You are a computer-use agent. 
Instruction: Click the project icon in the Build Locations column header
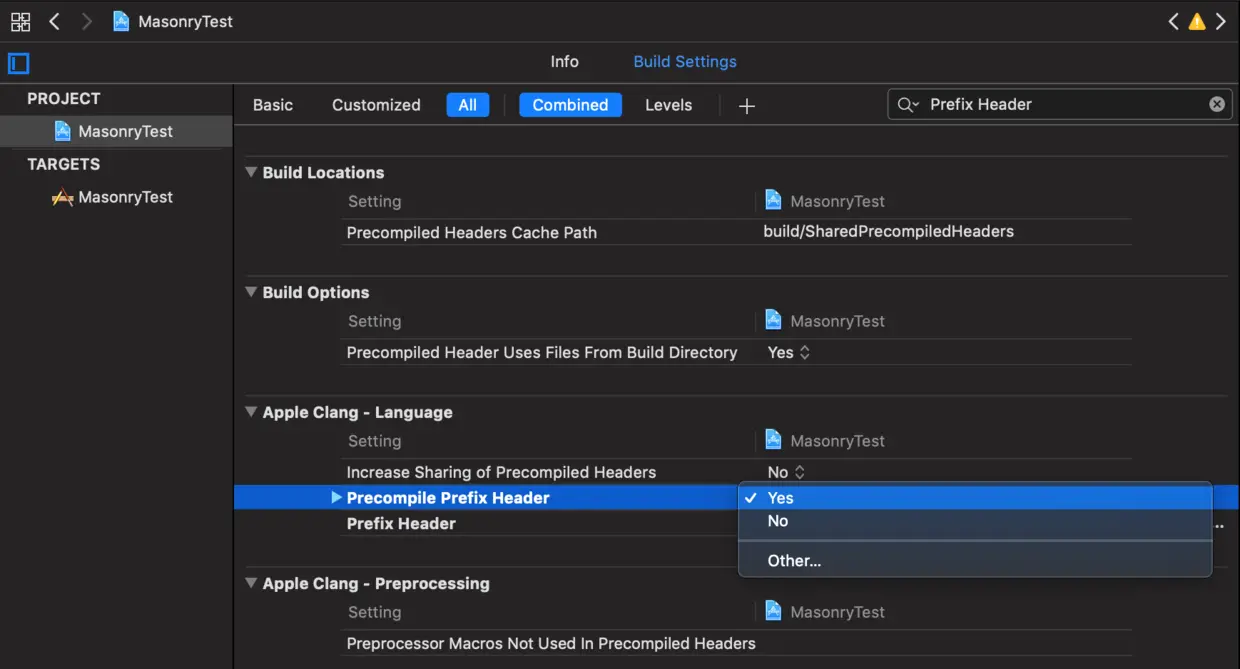click(x=773, y=200)
